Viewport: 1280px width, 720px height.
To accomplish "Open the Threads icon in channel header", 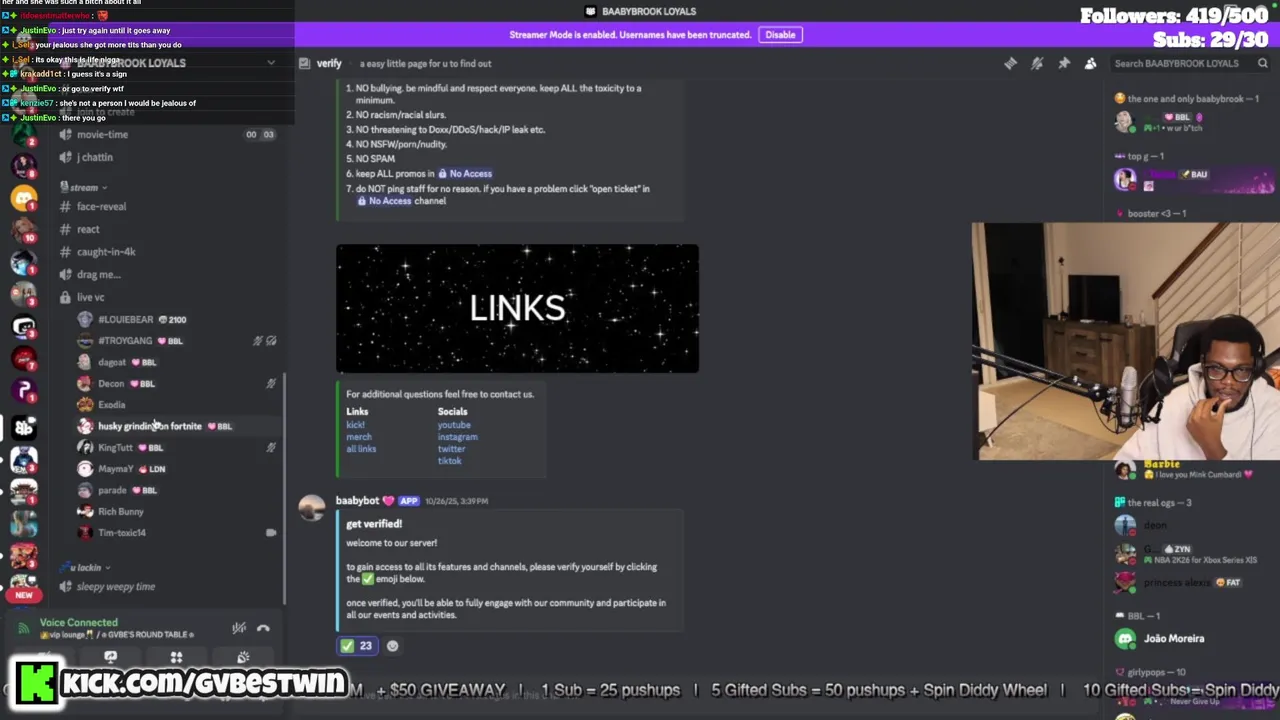I will [x=1010, y=63].
